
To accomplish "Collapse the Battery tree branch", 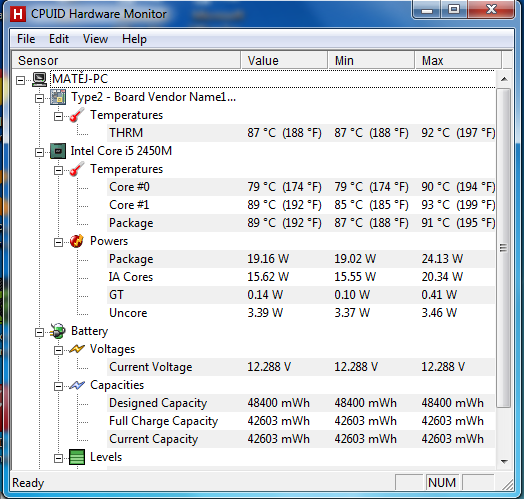I will [39, 332].
